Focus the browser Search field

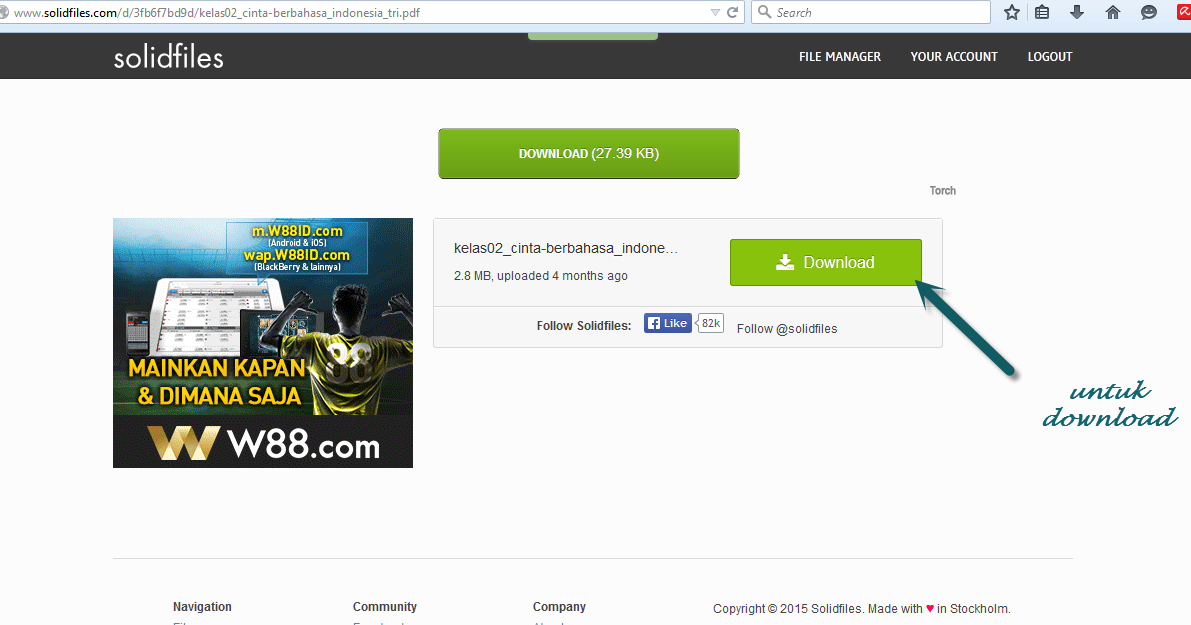(870, 12)
